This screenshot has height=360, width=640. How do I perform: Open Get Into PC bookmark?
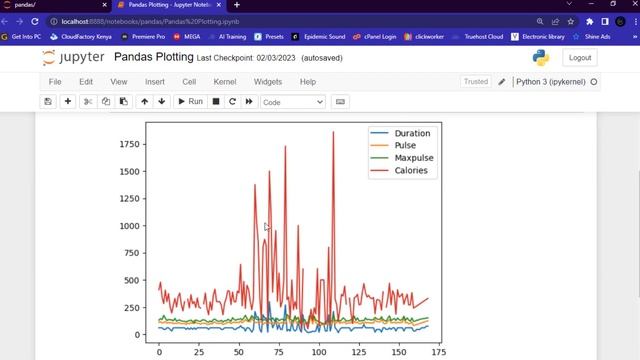22,37
